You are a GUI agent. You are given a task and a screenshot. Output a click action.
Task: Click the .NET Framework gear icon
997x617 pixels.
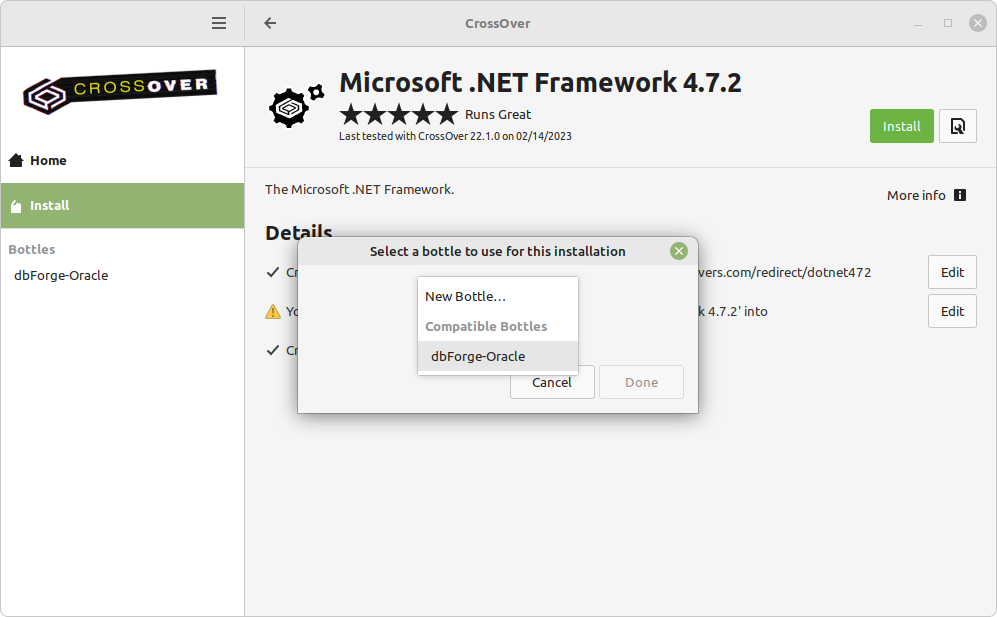coord(296,106)
